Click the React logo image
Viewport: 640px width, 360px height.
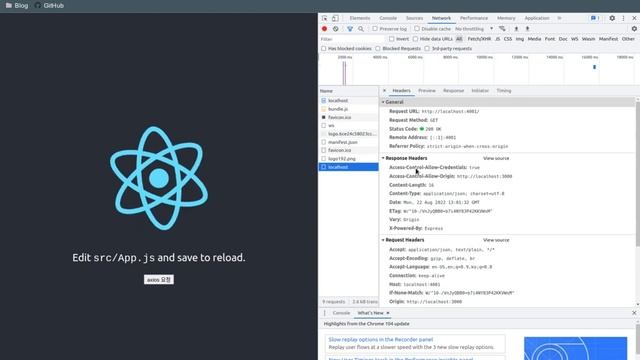pos(159,178)
